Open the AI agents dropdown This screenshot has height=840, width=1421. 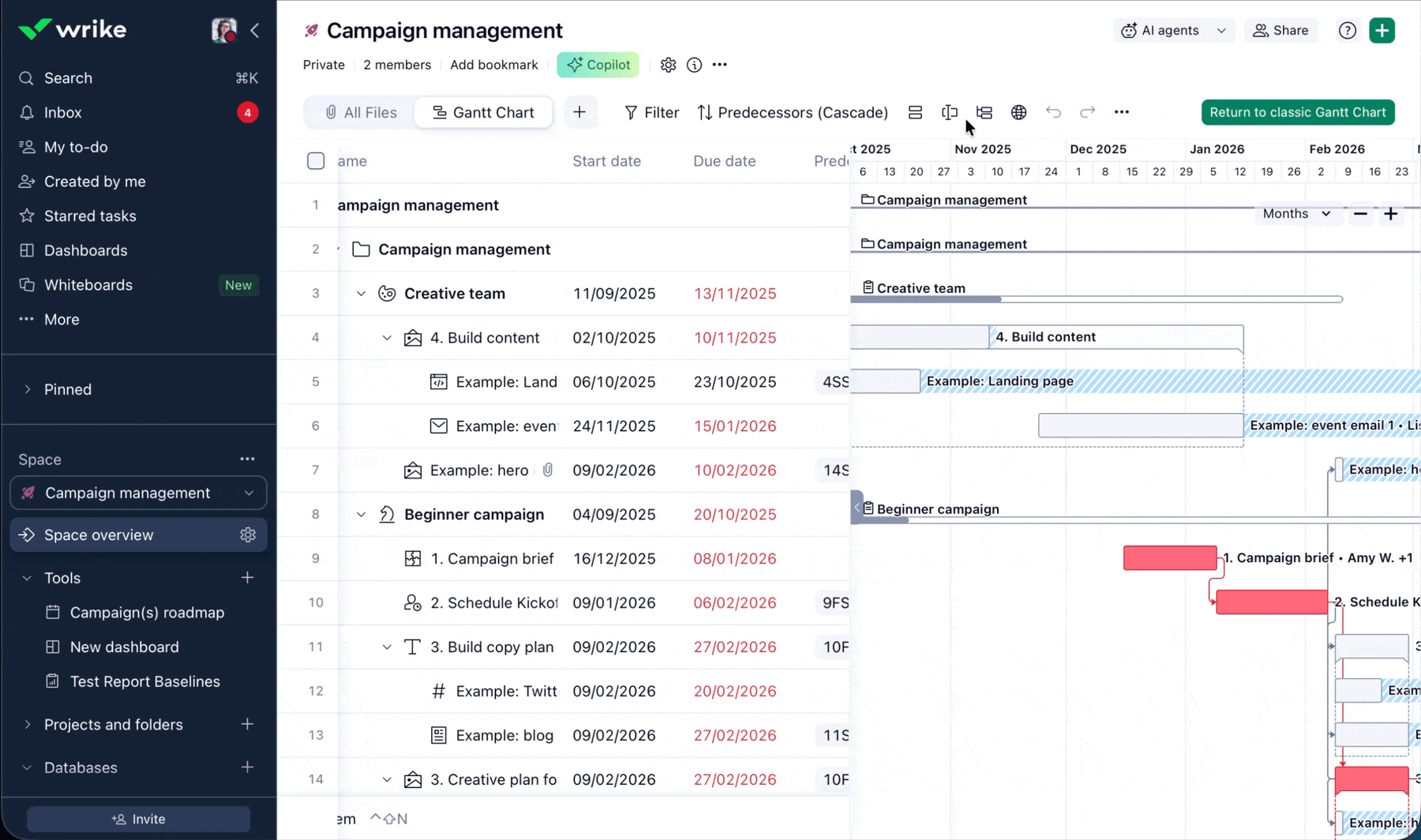1174,31
